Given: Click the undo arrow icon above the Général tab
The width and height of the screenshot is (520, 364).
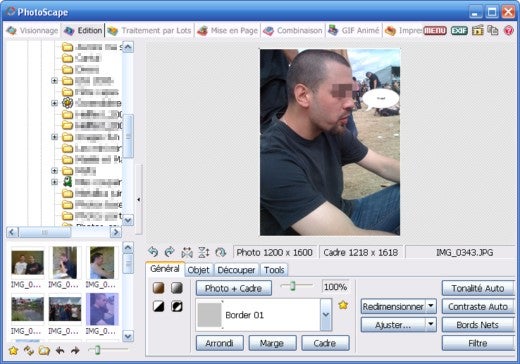Looking at the screenshot, I should 153,252.
